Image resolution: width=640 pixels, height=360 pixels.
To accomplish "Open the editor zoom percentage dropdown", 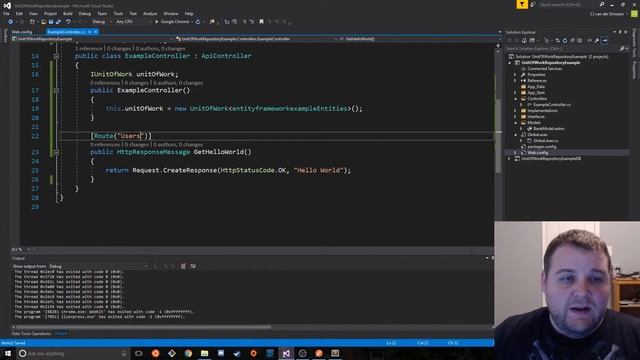I will 21,249.
